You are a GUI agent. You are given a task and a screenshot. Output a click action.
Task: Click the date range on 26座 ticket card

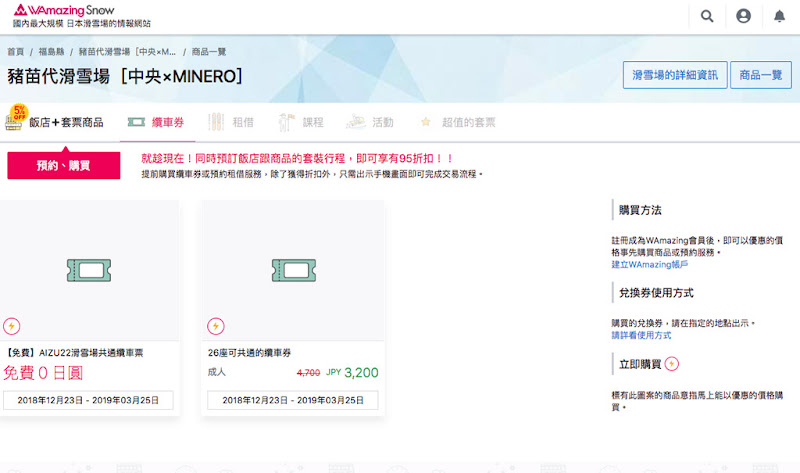[x=293, y=400]
